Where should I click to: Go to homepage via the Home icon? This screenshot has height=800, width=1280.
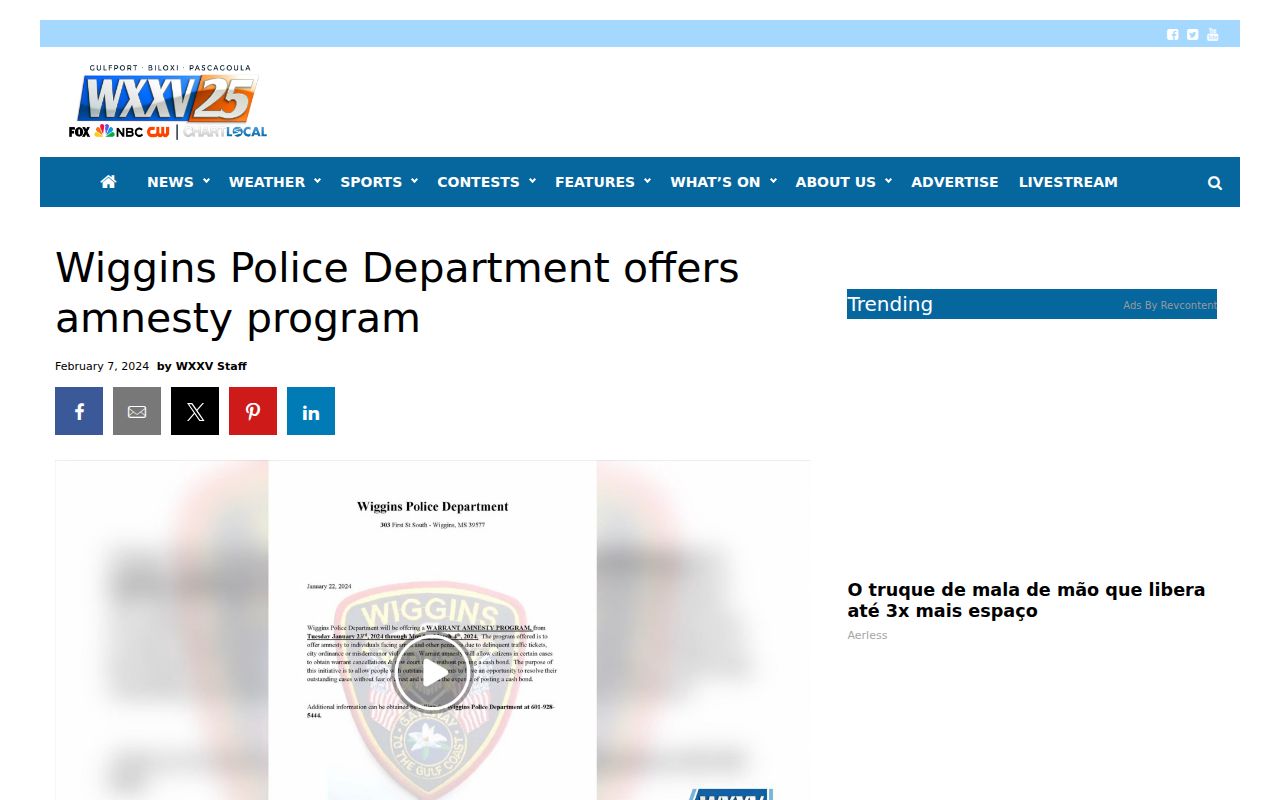point(109,182)
